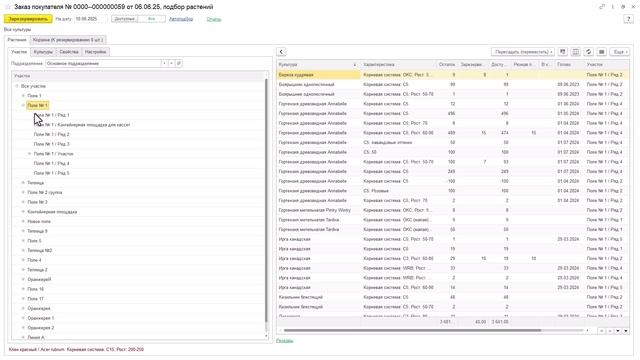Click the table icon left of the grid icon
Viewport: 640px width, 360px height.
point(563,52)
